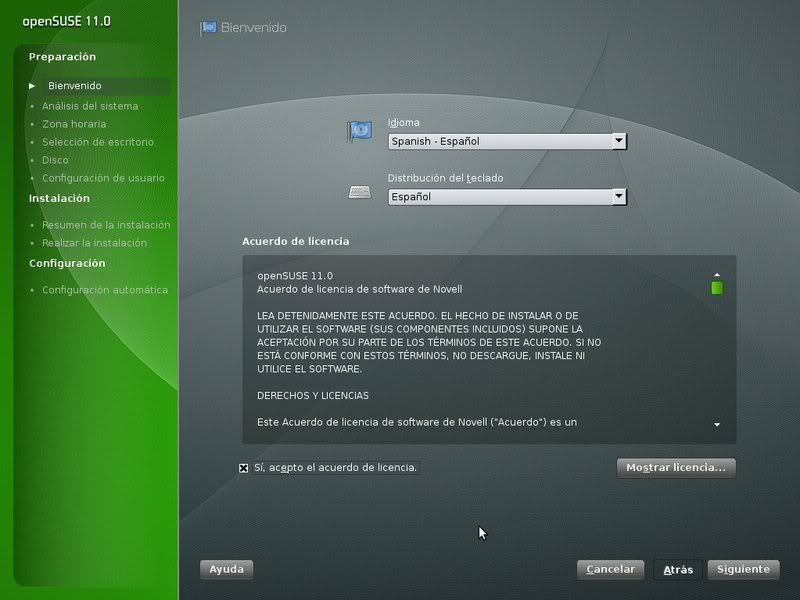The image size is (800, 600).
Task: Select the Bienvenido step in sidebar
Action: [74, 86]
